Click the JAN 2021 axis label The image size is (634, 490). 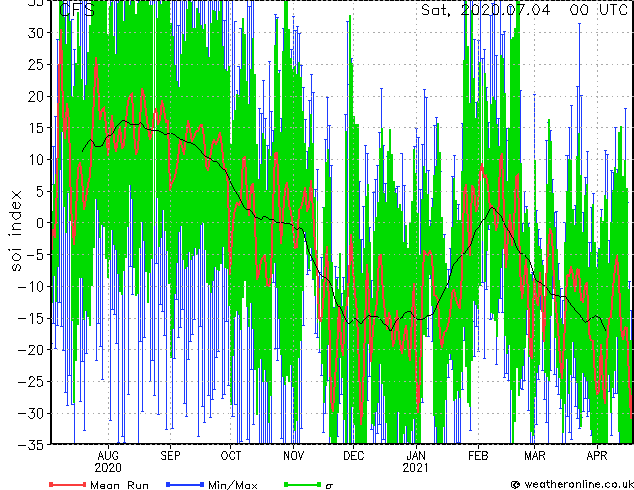[x=416, y=462]
